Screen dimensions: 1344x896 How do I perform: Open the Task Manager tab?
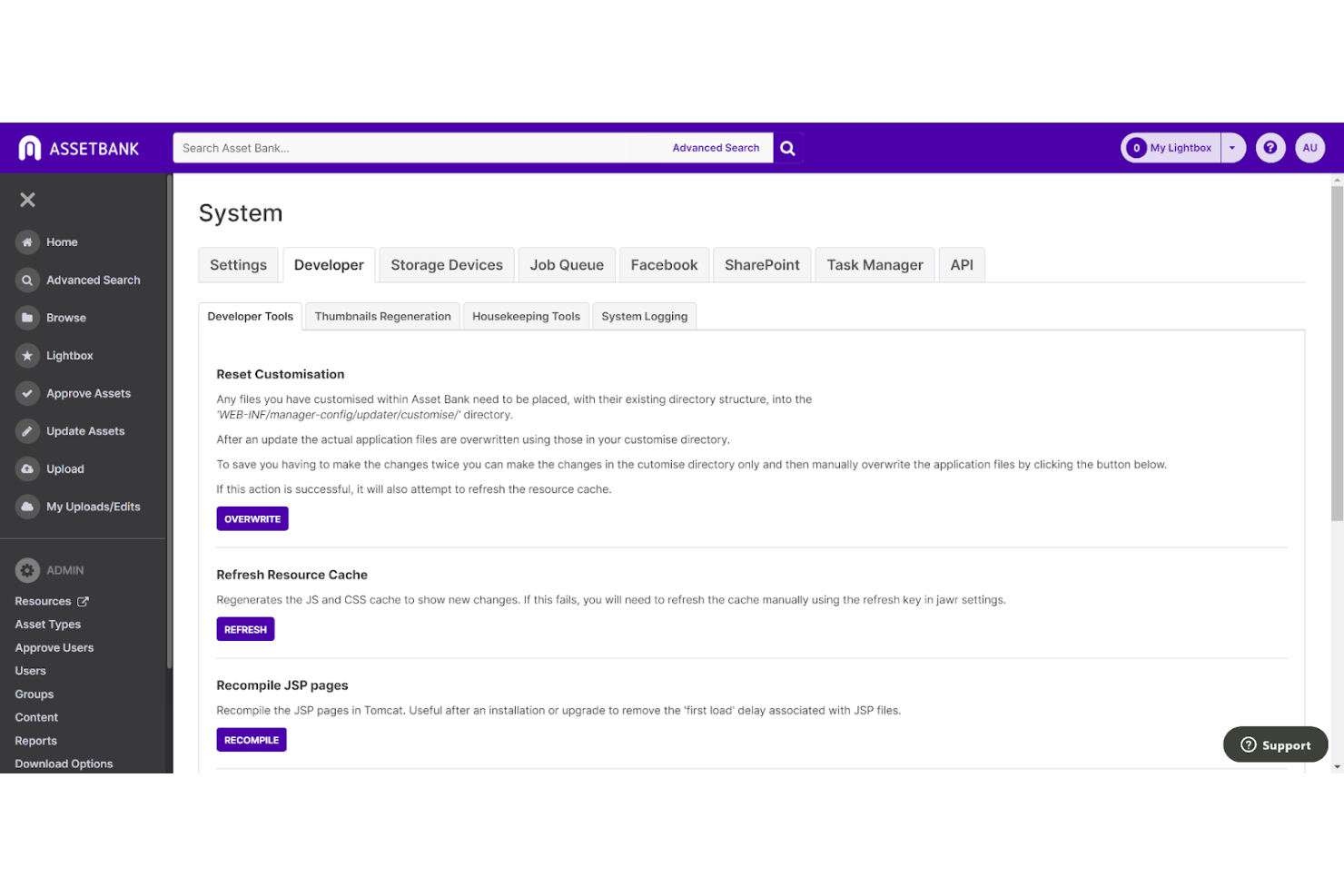875,265
